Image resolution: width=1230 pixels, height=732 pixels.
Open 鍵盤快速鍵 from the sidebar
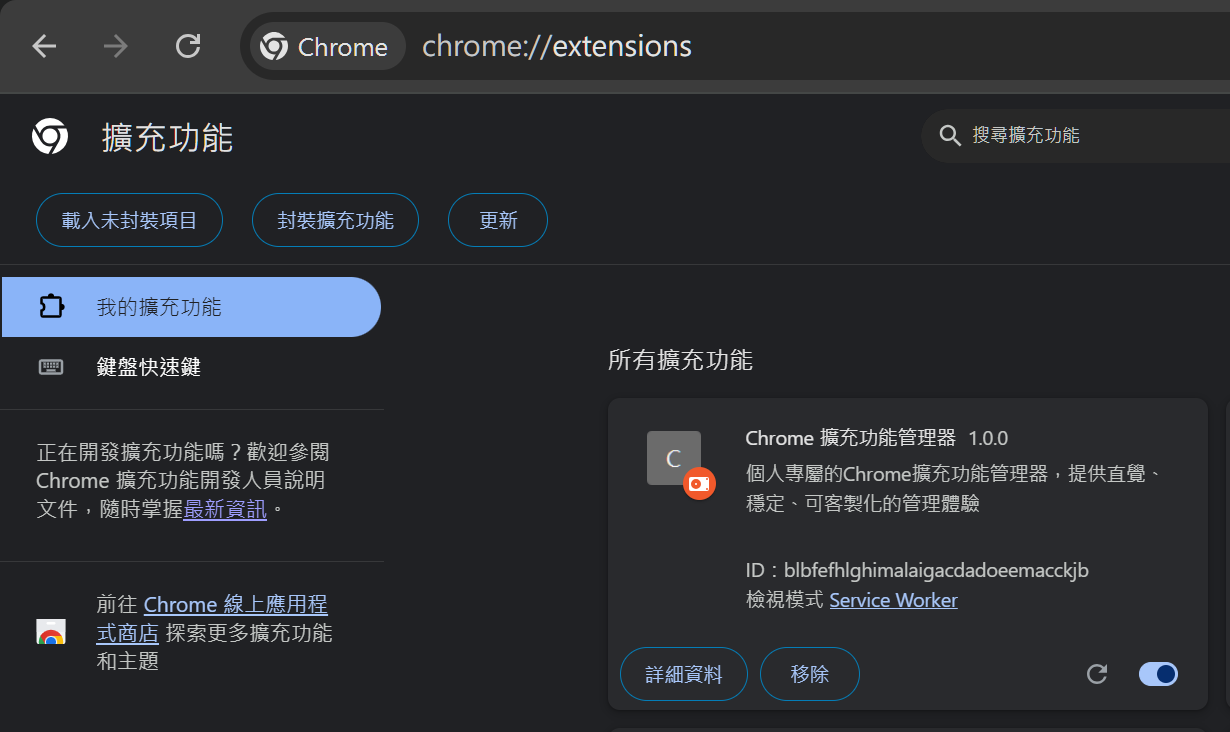click(148, 367)
